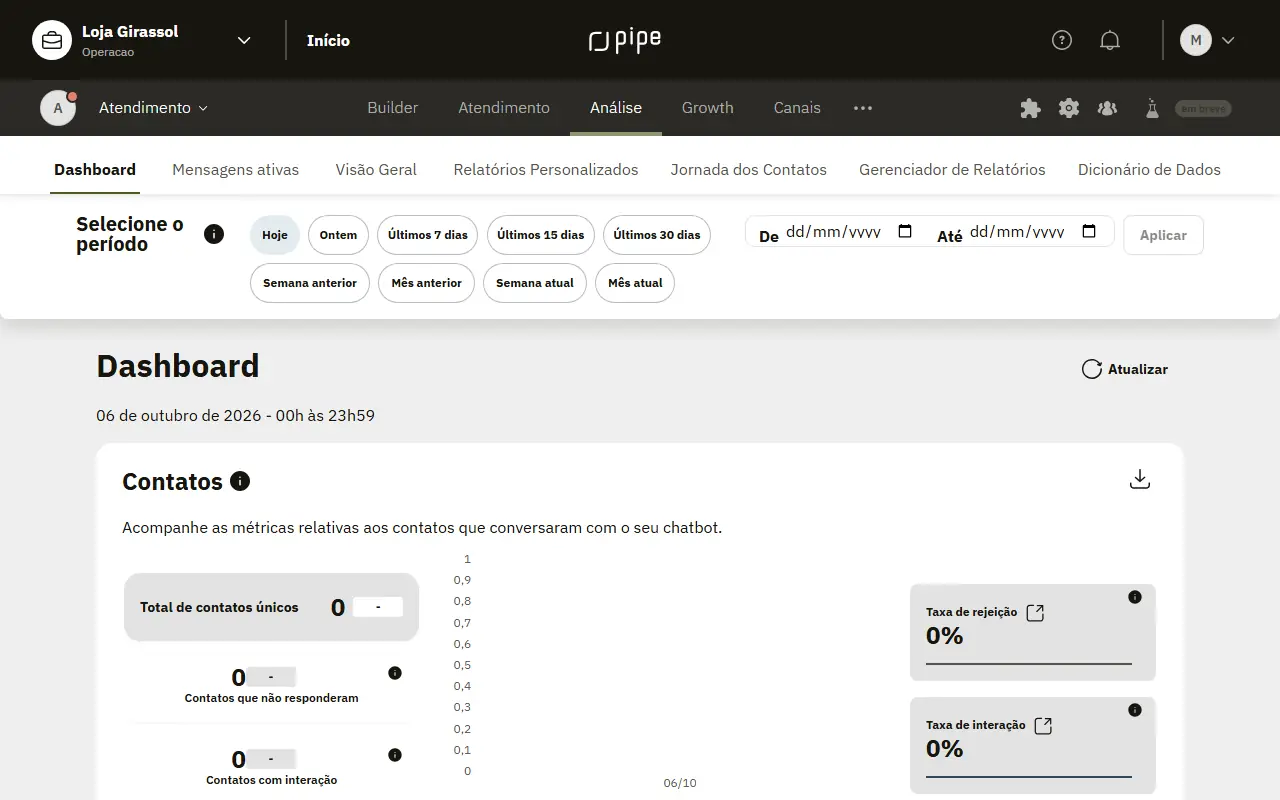Click the Aplicar button

pyautogui.click(x=1163, y=235)
